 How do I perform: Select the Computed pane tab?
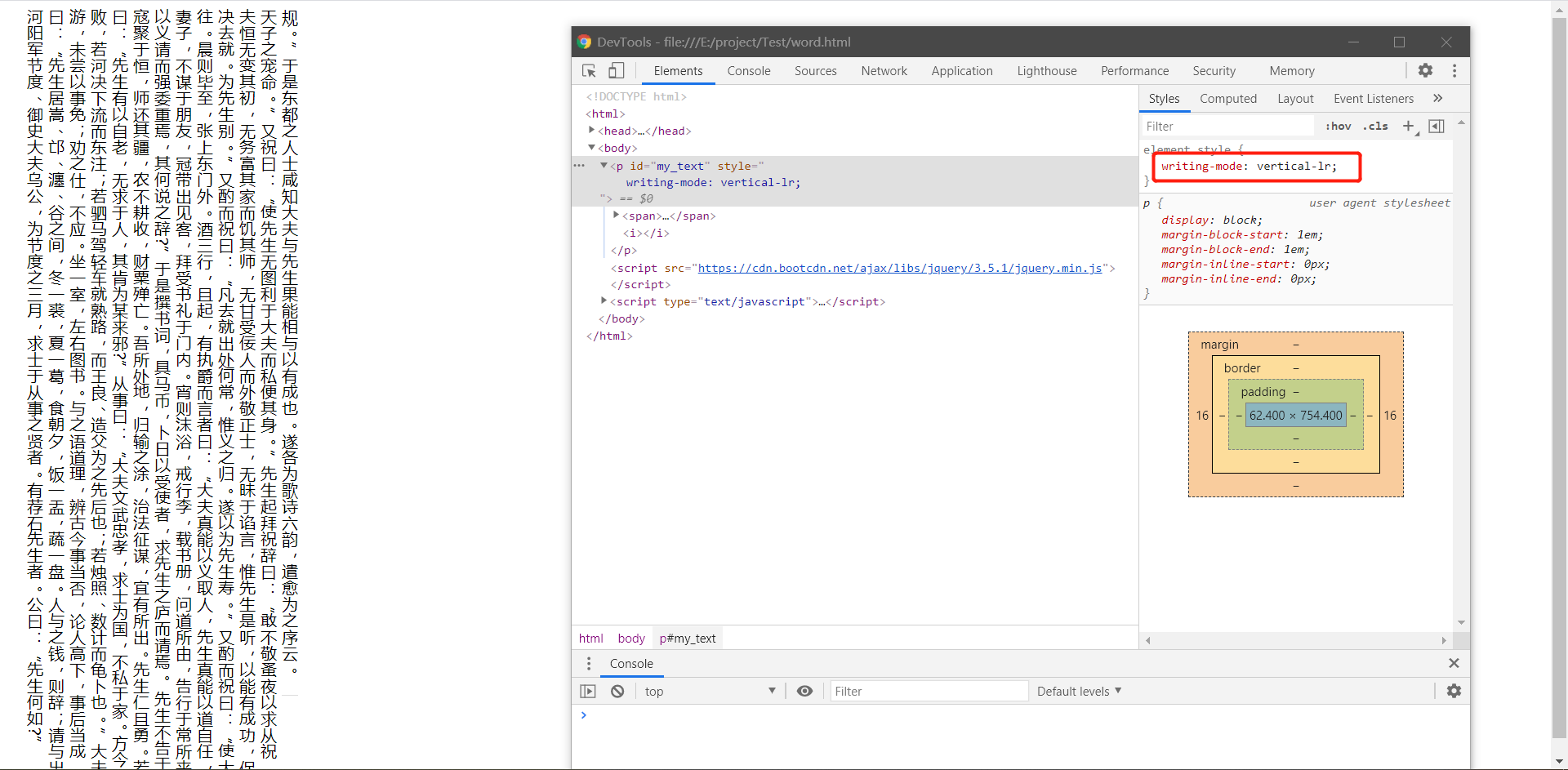click(x=1228, y=99)
